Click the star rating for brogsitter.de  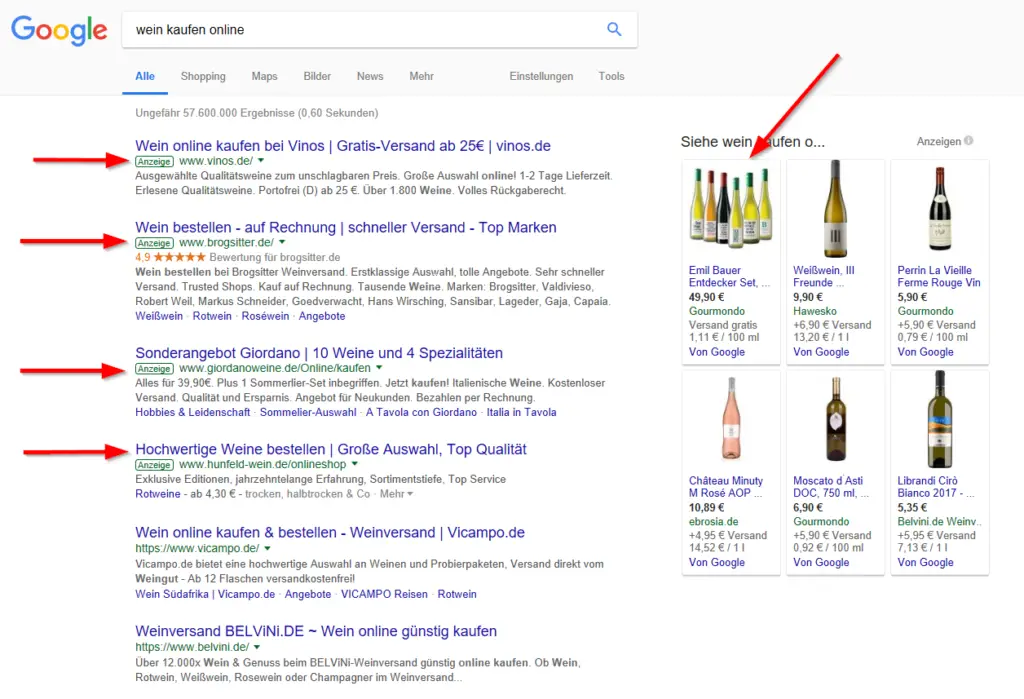point(179,257)
